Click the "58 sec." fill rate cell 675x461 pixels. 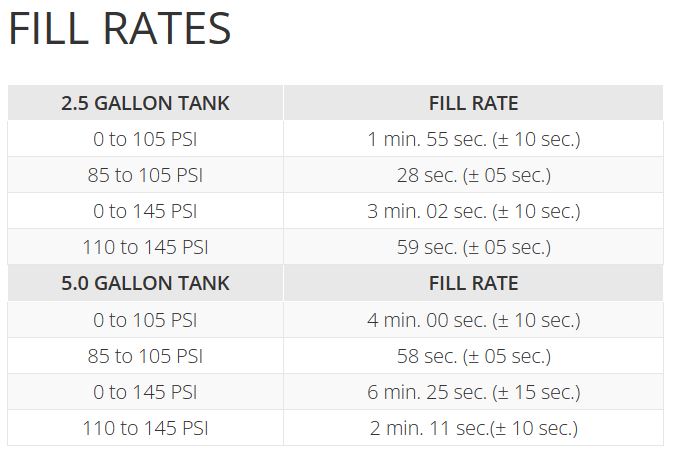coord(473,356)
